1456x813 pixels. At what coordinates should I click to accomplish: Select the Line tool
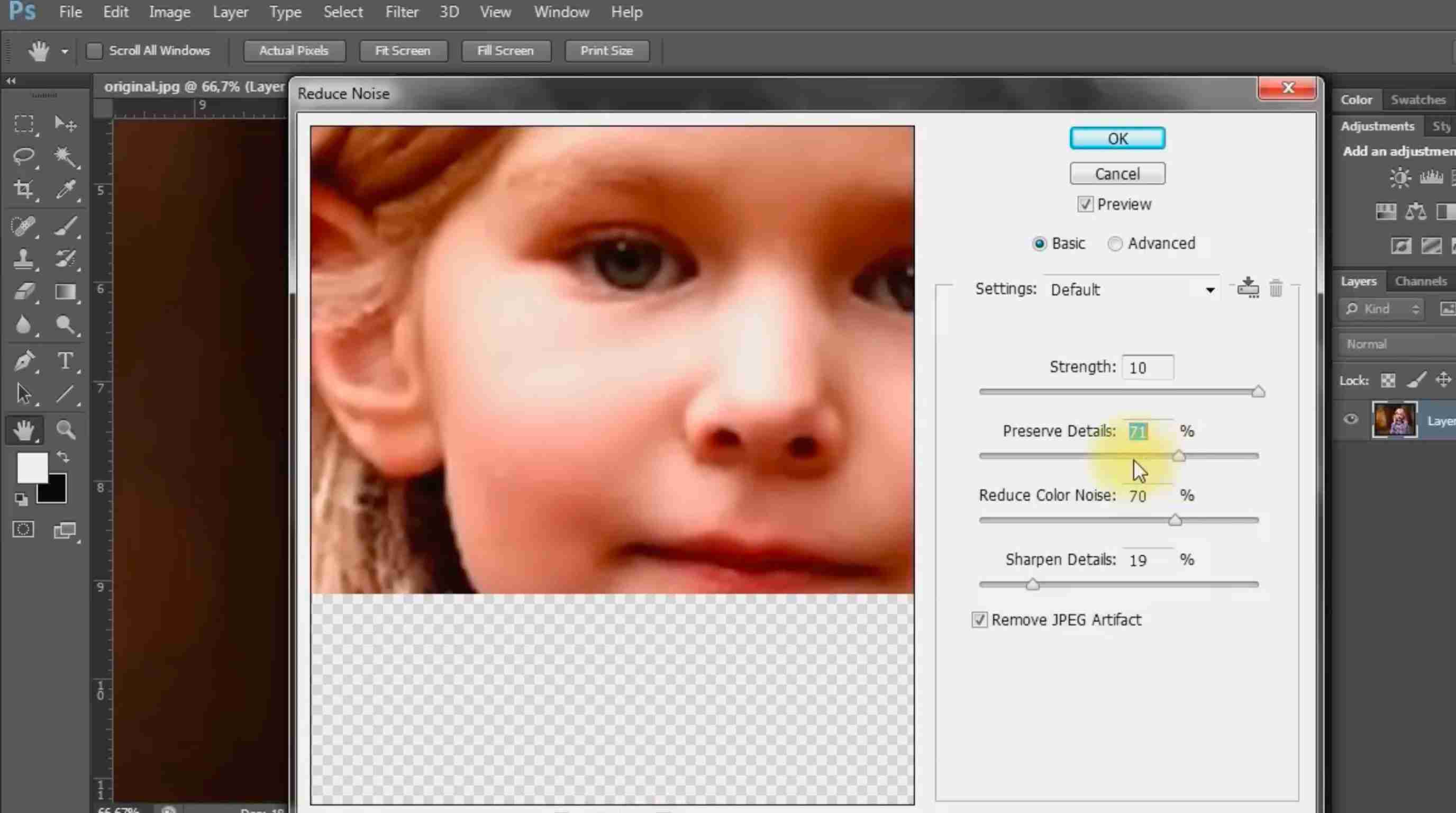pos(66,394)
